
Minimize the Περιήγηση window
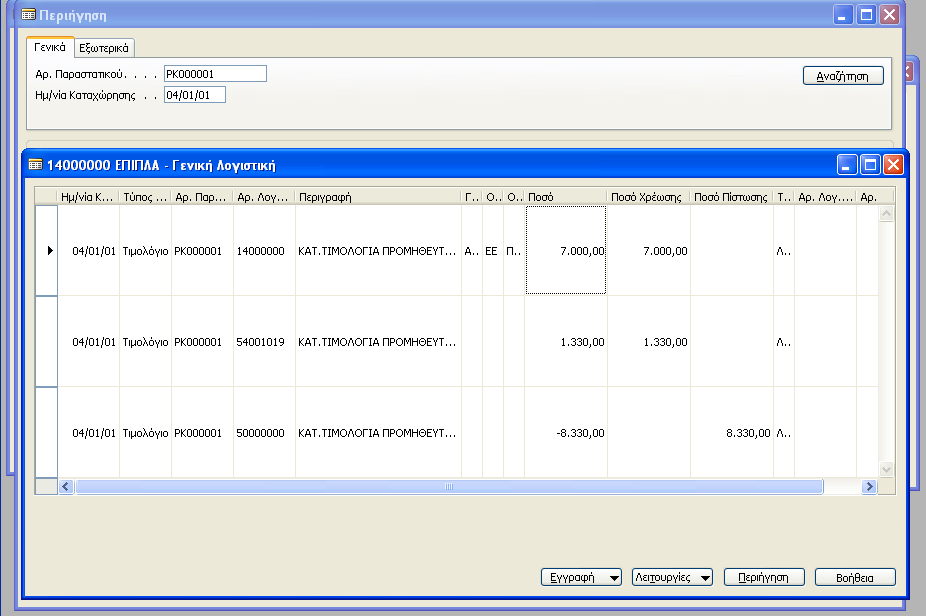[x=843, y=14]
